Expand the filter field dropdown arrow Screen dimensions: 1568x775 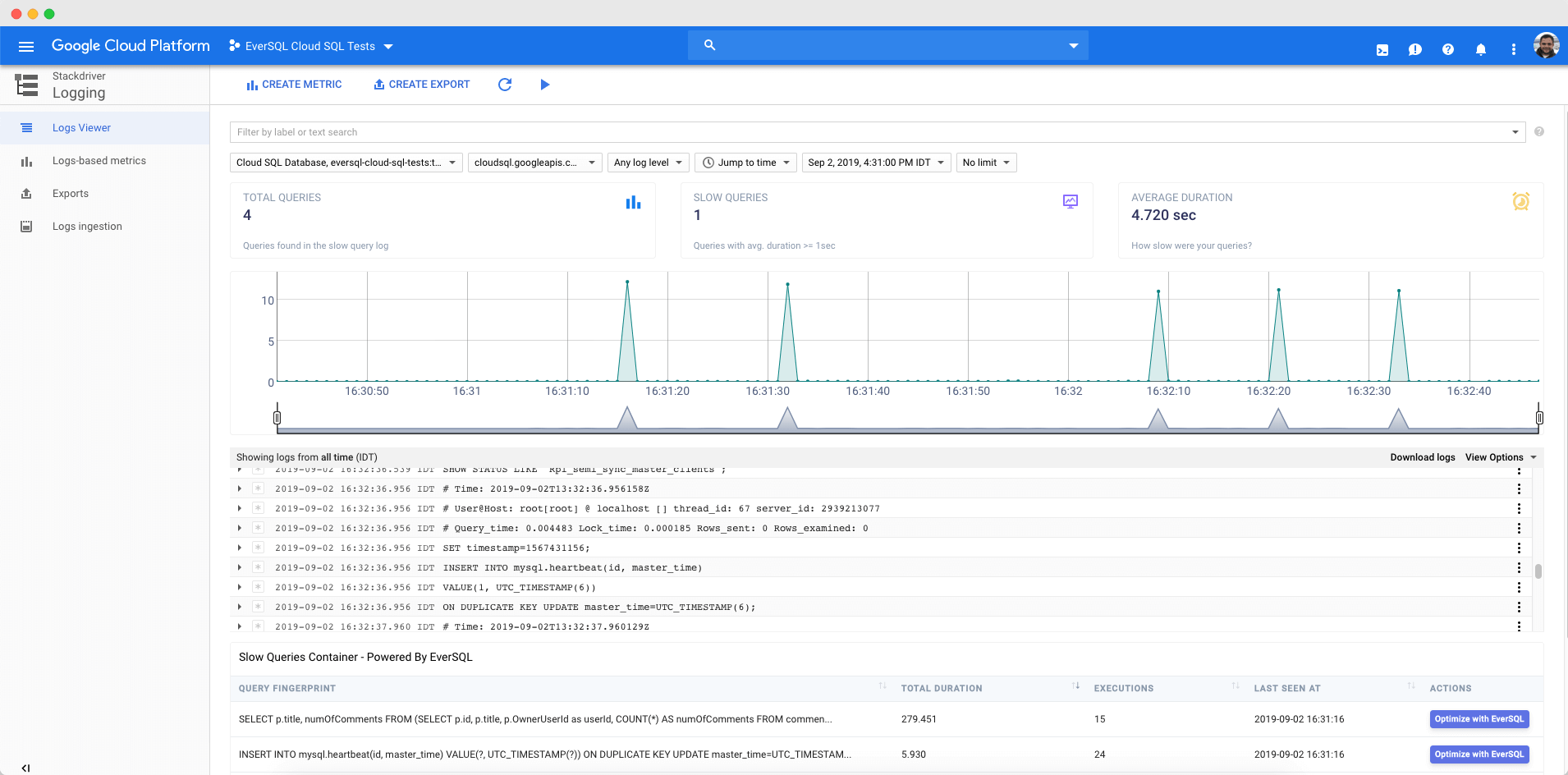1515,132
